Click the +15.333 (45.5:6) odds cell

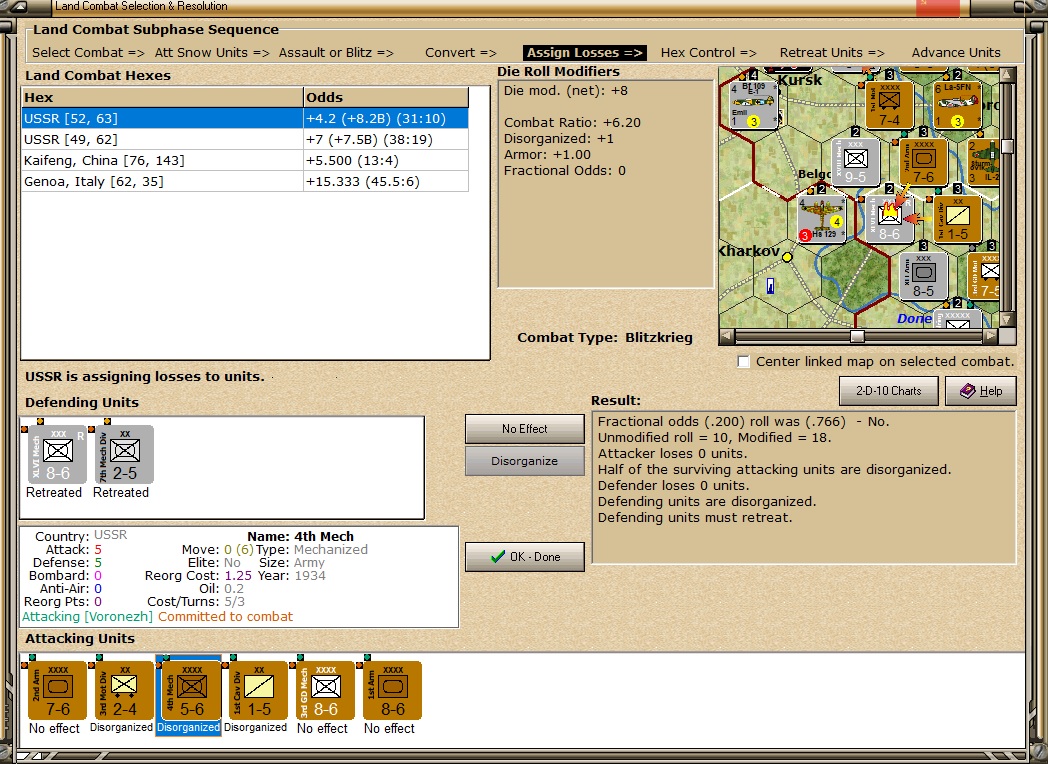point(386,182)
